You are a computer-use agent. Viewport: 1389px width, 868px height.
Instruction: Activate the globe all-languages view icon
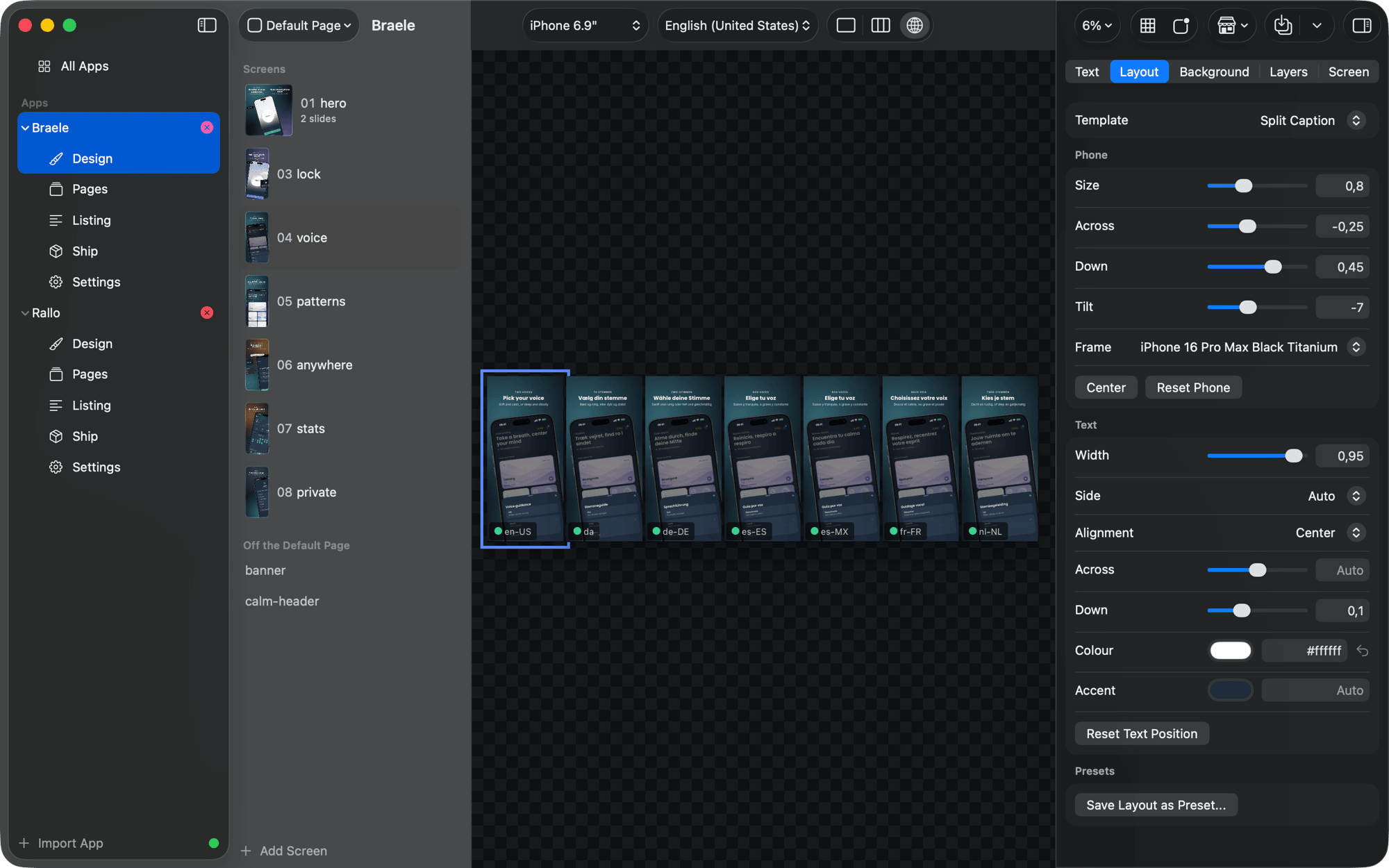915,26
